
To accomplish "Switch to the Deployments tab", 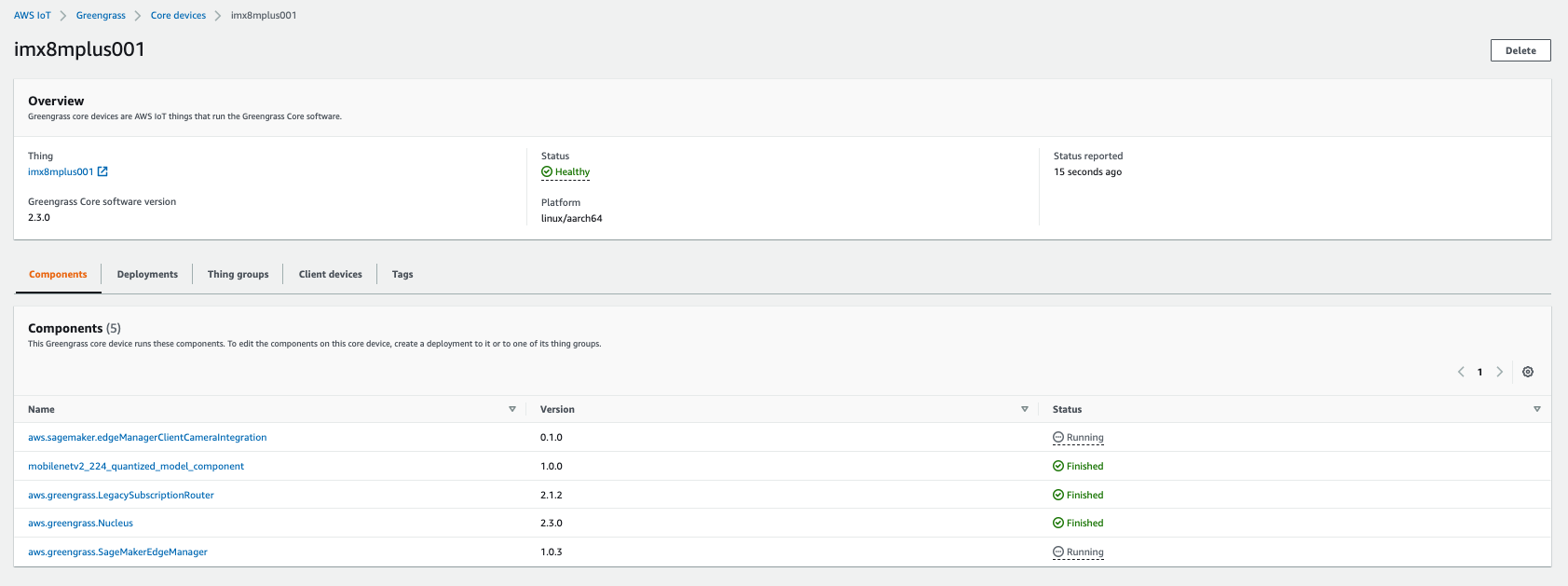I will click(x=147, y=274).
